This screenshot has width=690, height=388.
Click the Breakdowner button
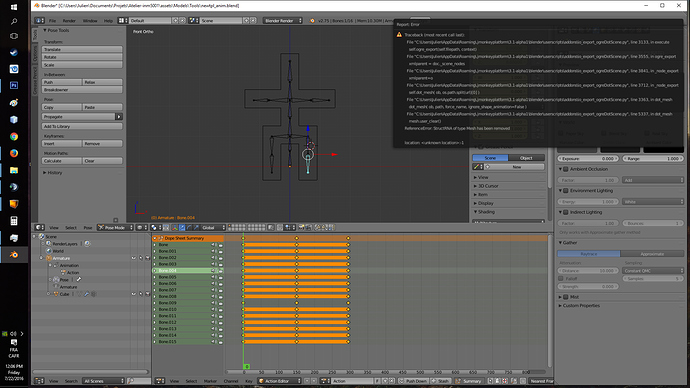click(x=82, y=90)
